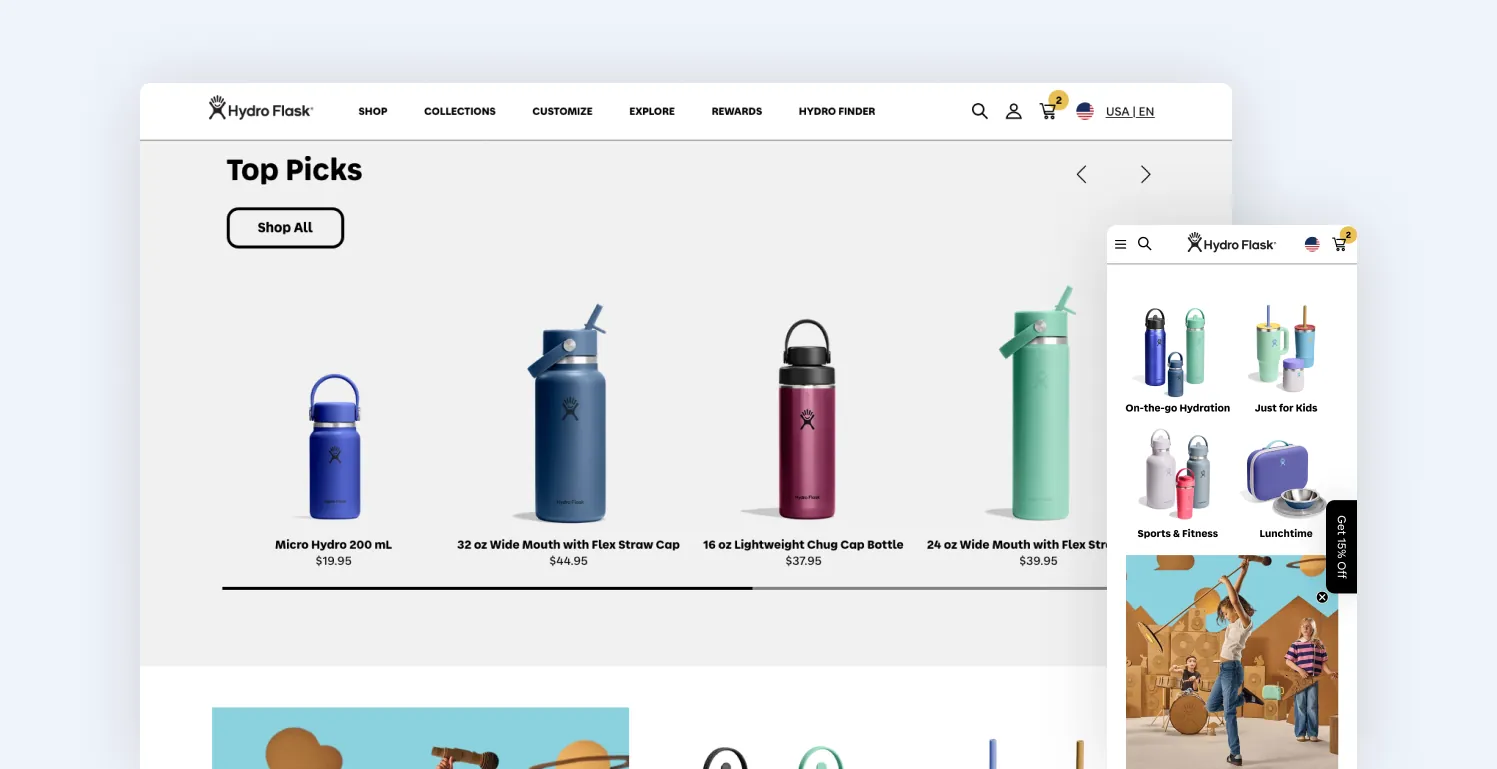The height and width of the screenshot is (769, 1497).
Task: Click the Sports & Fitness label
Action: [x=1177, y=534]
